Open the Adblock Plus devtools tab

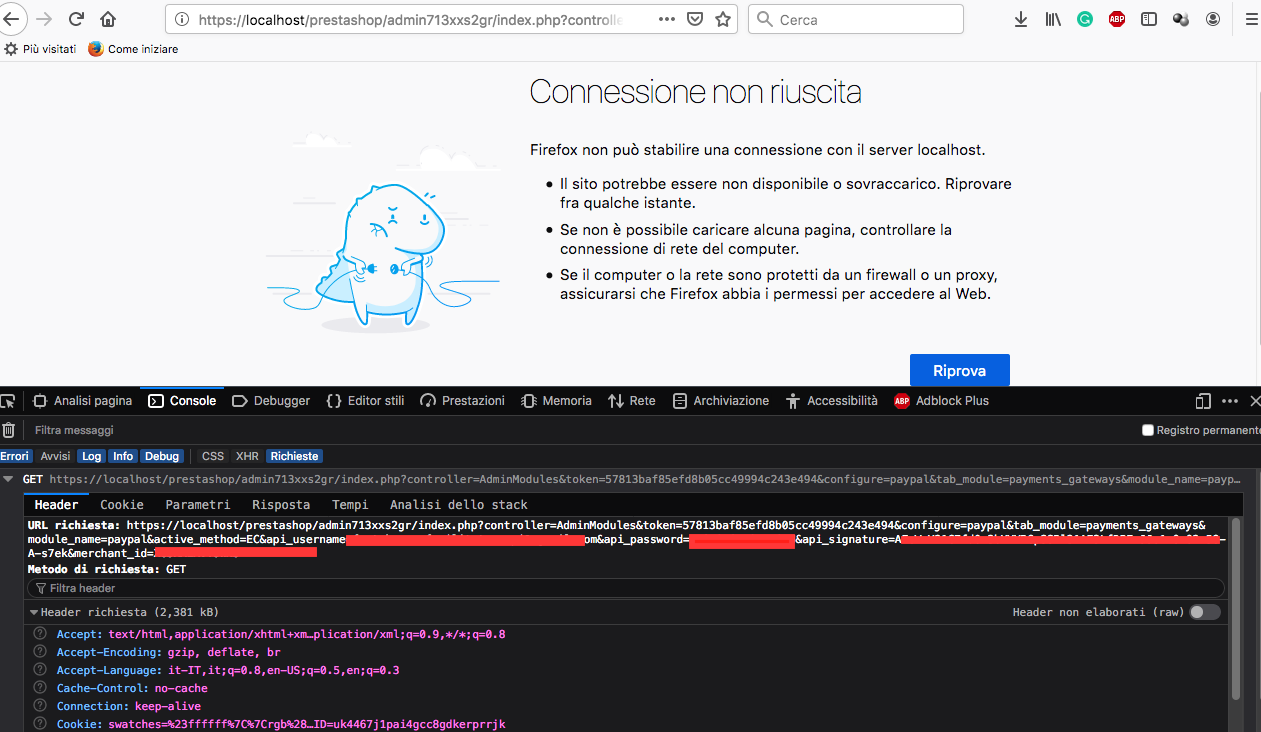pos(941,401)
